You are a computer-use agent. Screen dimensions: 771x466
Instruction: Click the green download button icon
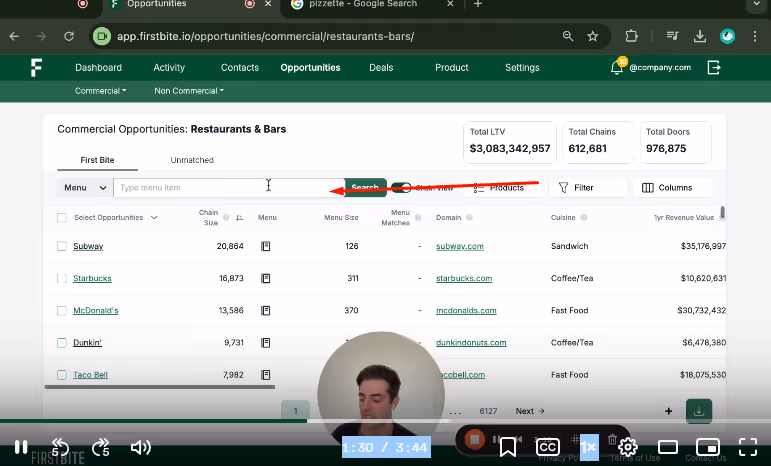[x=699, y=411]
